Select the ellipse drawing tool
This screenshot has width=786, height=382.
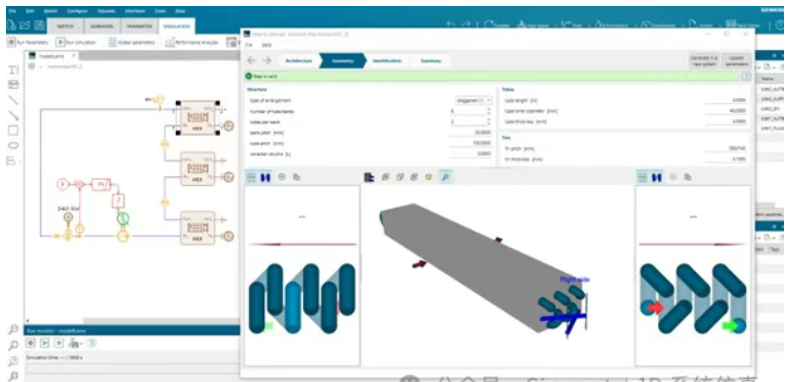click(14, 145)
